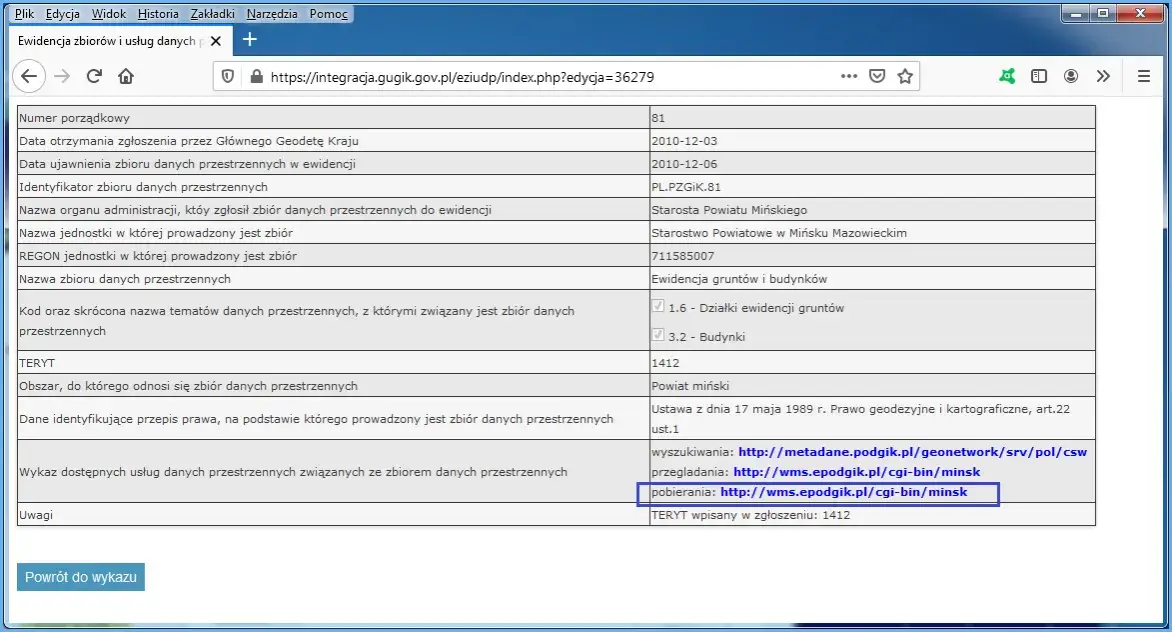The height and width of the screenshot is (632, 1172).
Task: Open the sidebars panel icon
Action: pos(1039,75)
